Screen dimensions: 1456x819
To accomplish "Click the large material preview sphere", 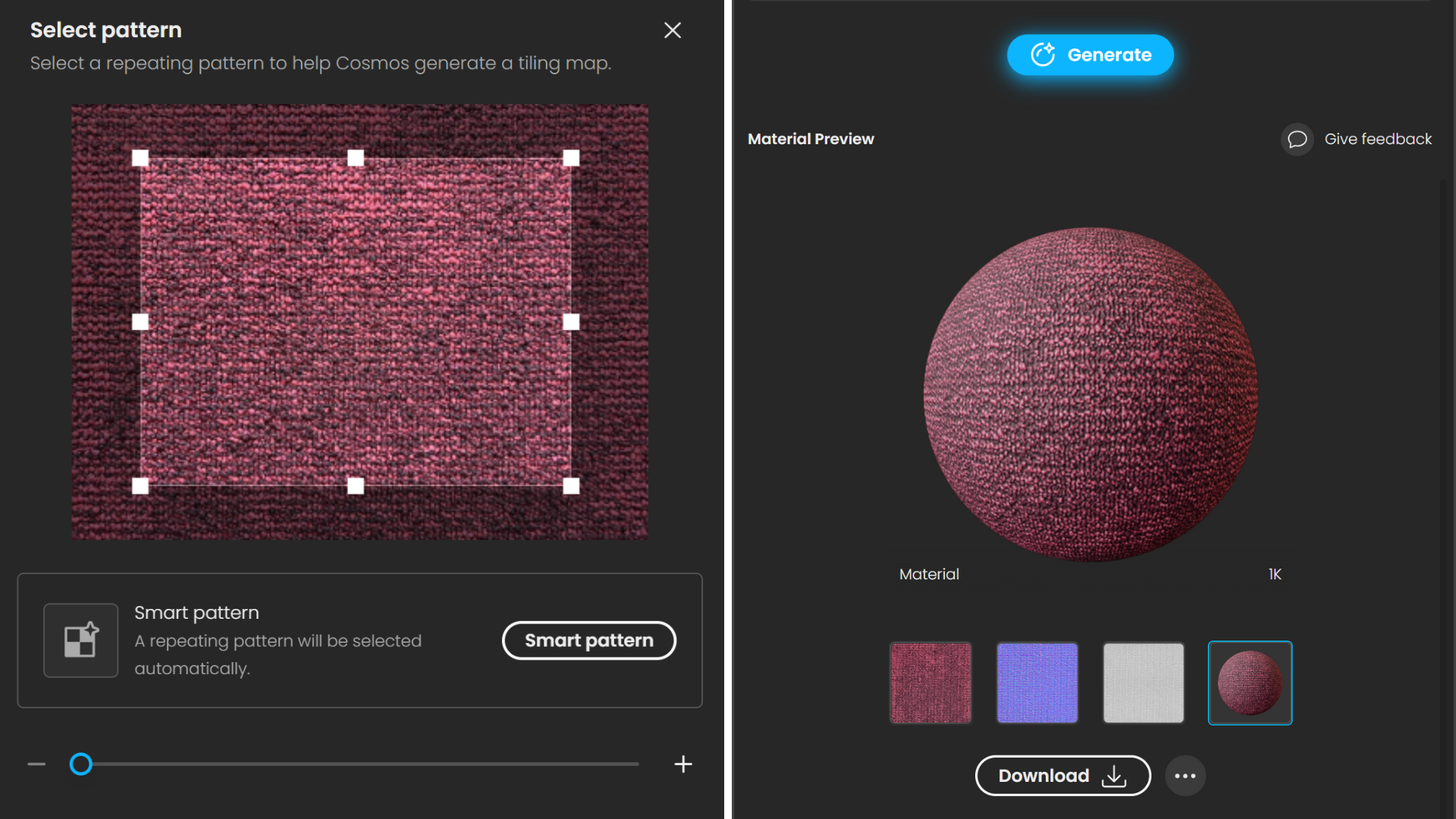I will click(1090, 394).
